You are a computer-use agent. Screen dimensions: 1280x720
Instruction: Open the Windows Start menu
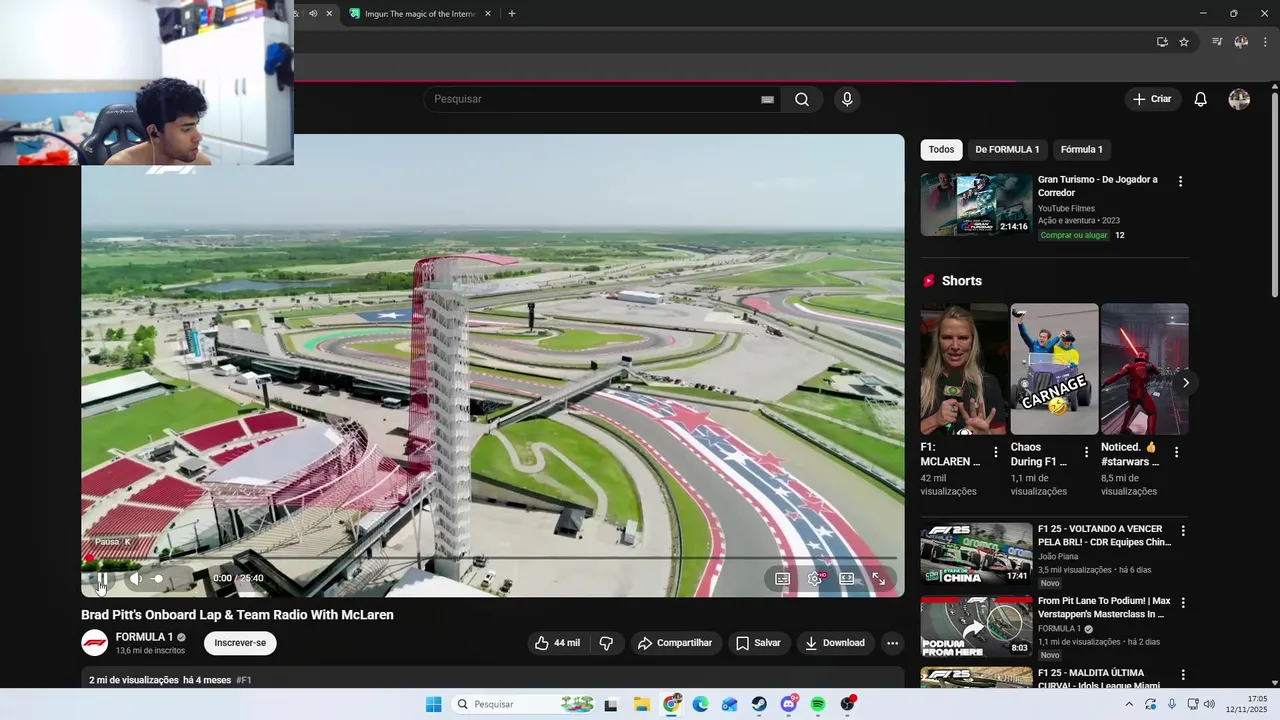(x=433, y=704)
